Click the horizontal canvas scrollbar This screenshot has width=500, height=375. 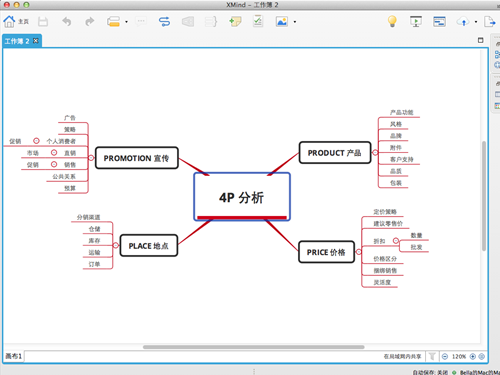(253, 347)
